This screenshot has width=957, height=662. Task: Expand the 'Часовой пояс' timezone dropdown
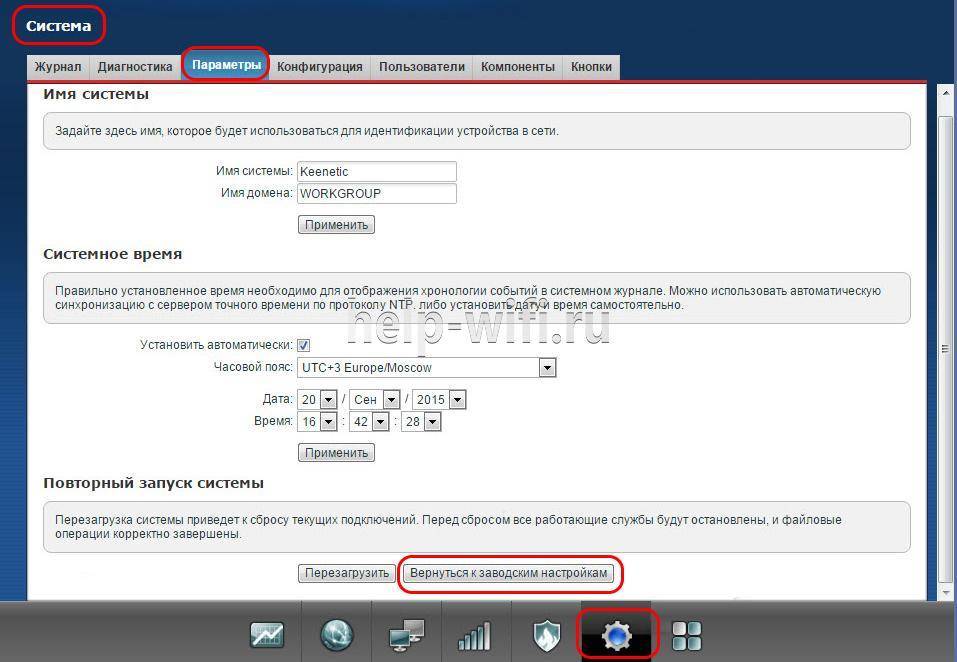pos(426,368)
